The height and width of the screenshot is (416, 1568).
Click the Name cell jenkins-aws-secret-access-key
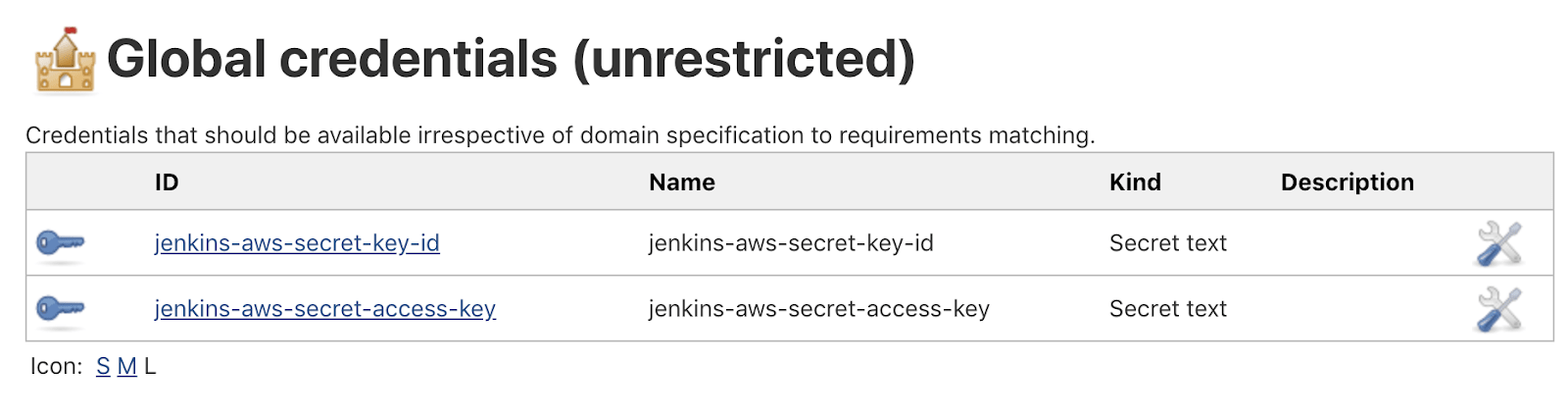click(x=819, y=309)
